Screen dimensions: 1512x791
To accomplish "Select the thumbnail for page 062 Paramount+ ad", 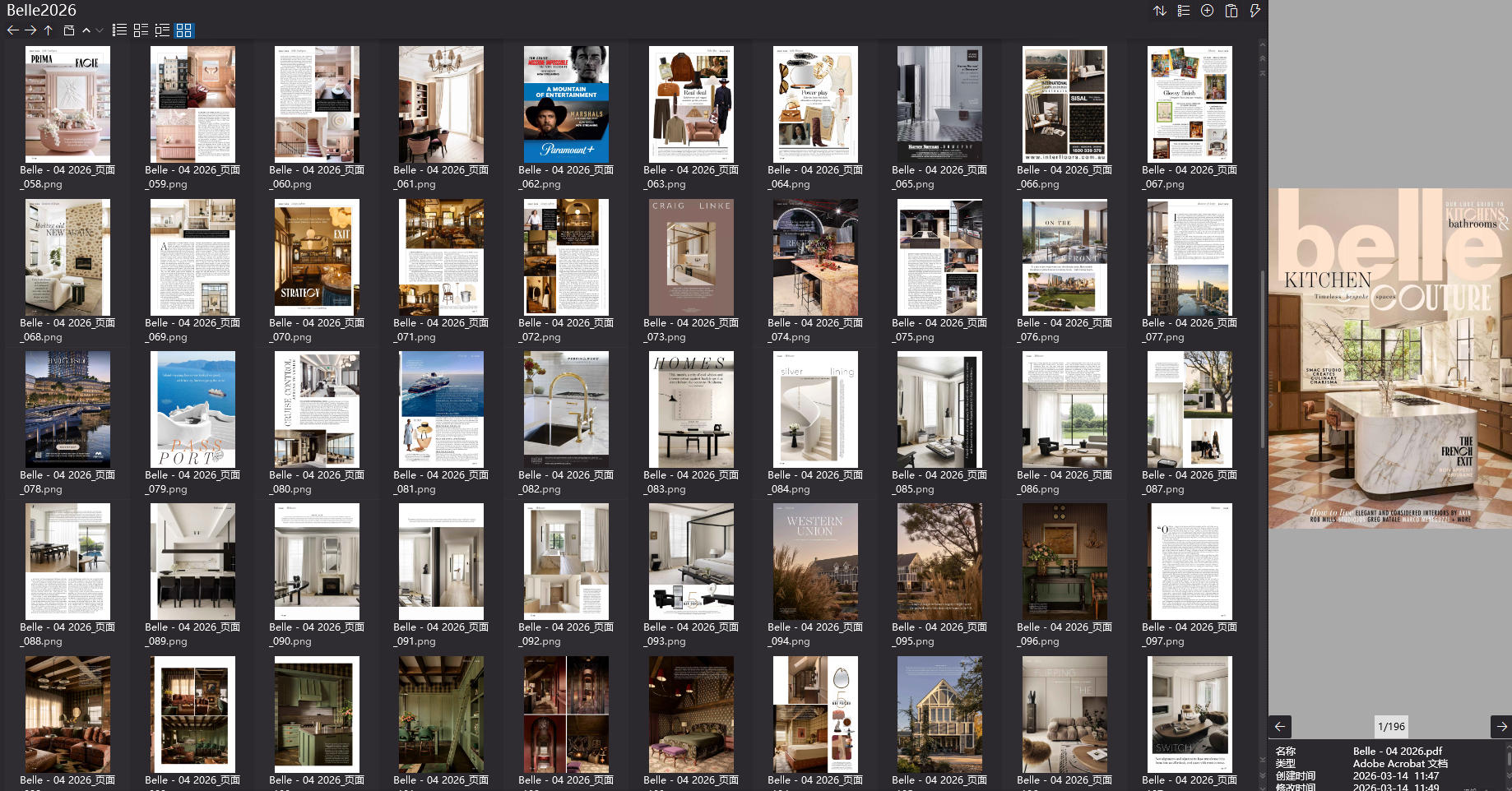I will tap(566, 104).
